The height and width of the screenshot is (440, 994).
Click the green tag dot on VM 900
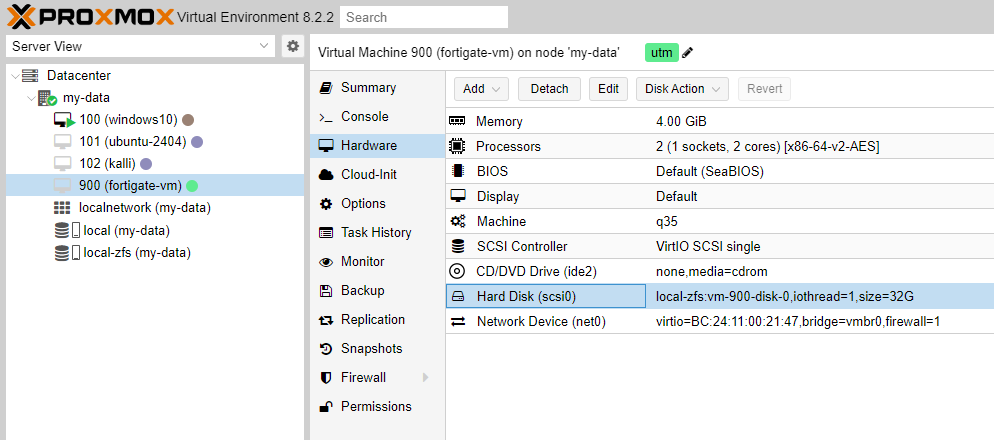192,186
